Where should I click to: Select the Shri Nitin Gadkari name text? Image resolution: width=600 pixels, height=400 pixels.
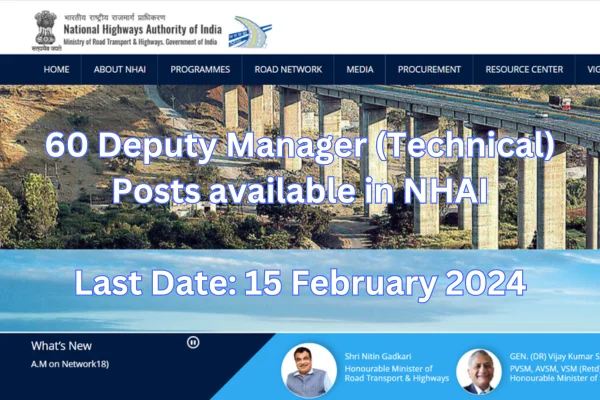point(378,356)
